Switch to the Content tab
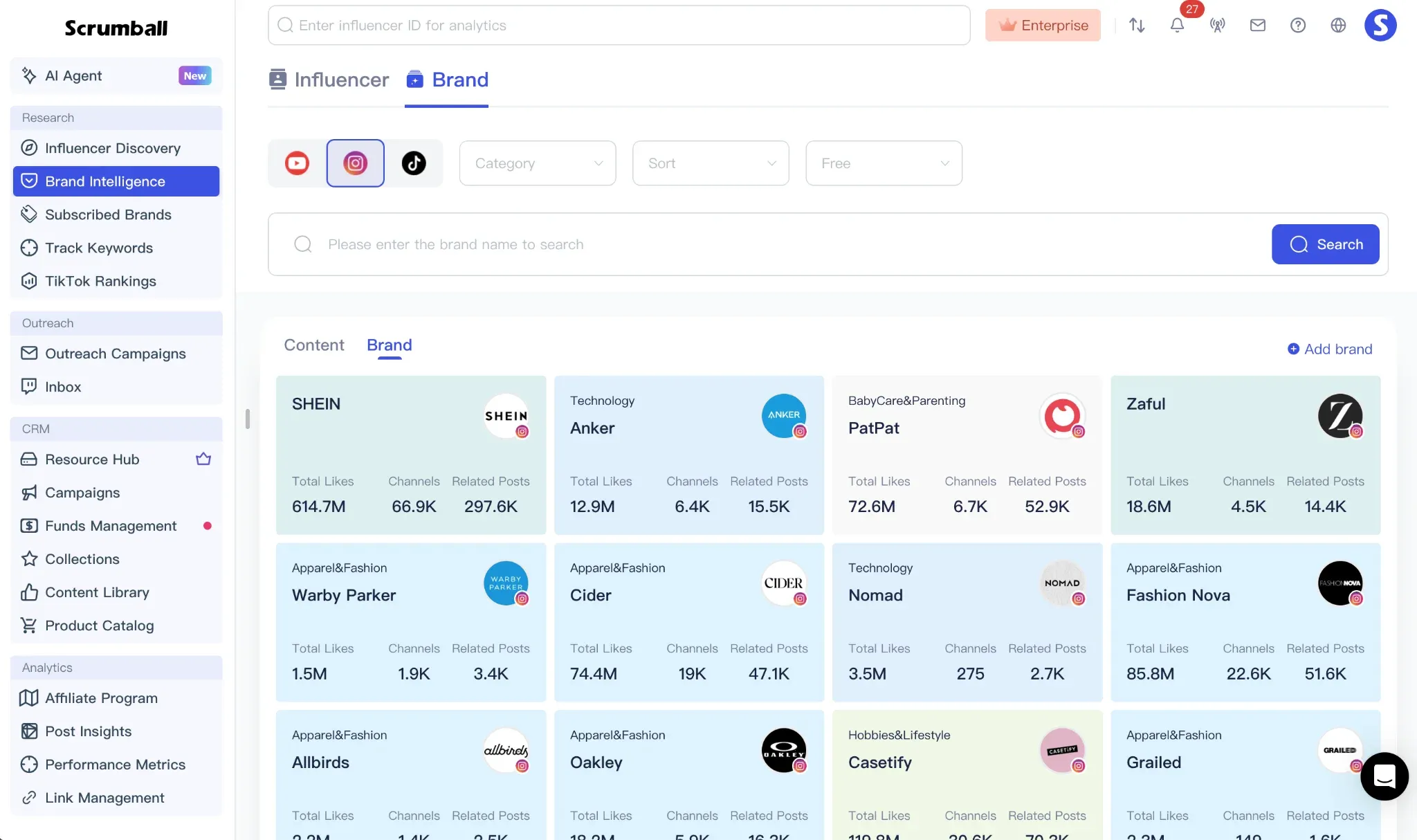Viewport: 1417px width, 840px height. point(314,345)
